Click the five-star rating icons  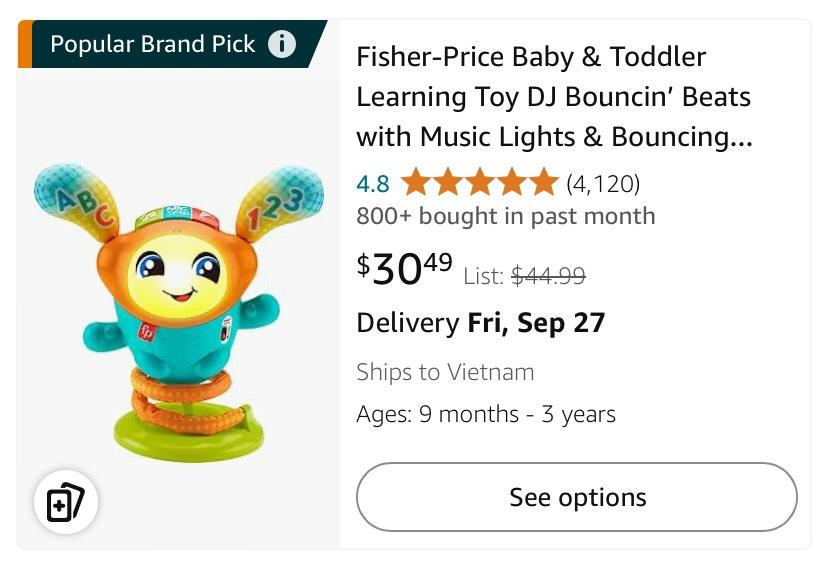(x=478, y=183)
